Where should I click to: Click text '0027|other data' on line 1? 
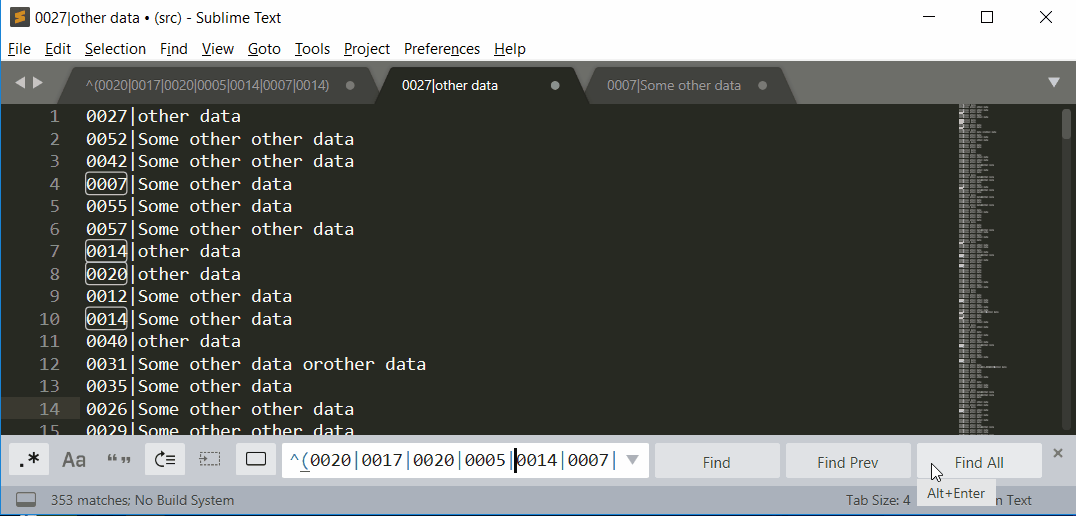[163, 117]
